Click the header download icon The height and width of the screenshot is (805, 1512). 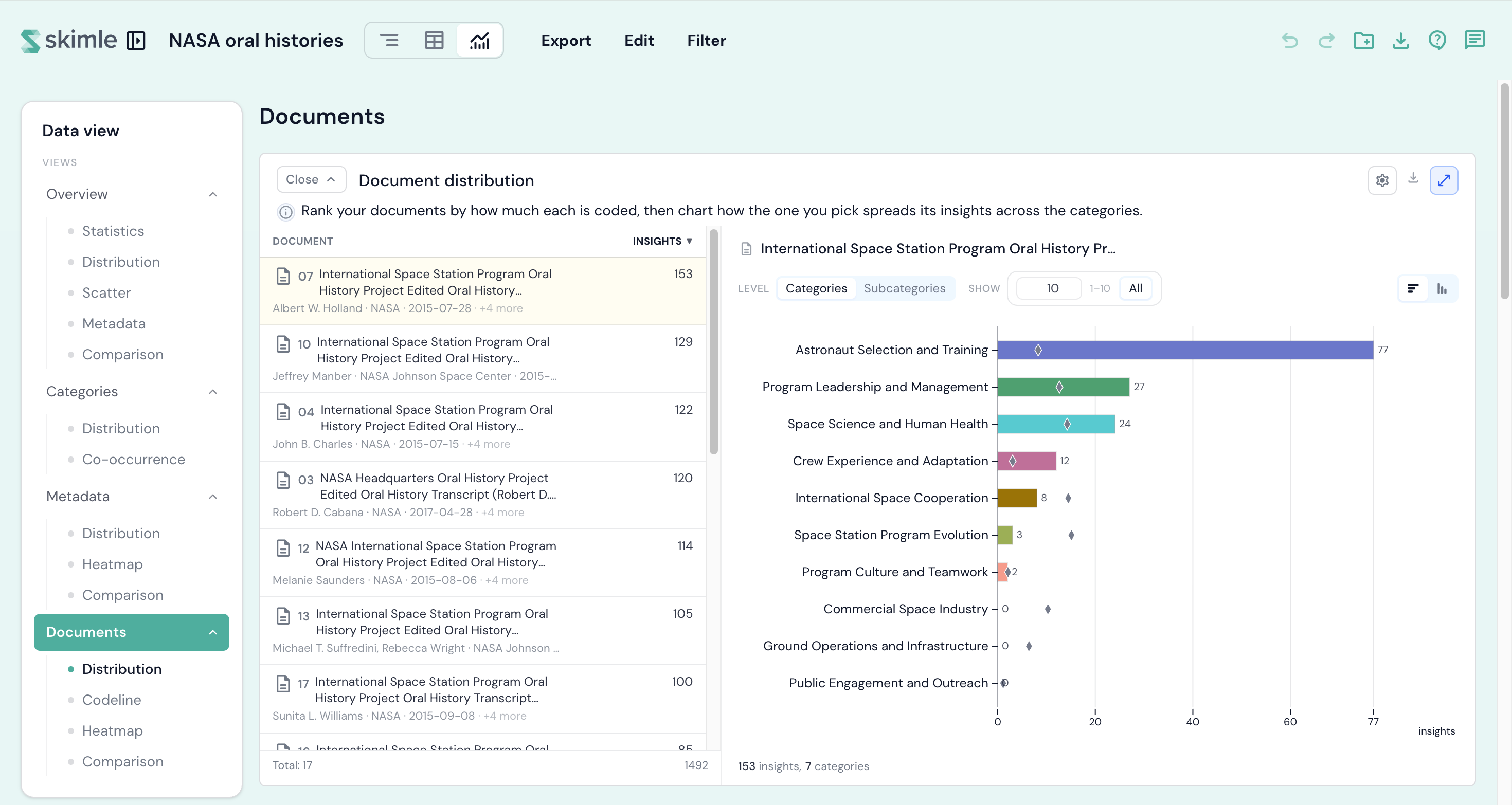click(x=1400, y=41)
